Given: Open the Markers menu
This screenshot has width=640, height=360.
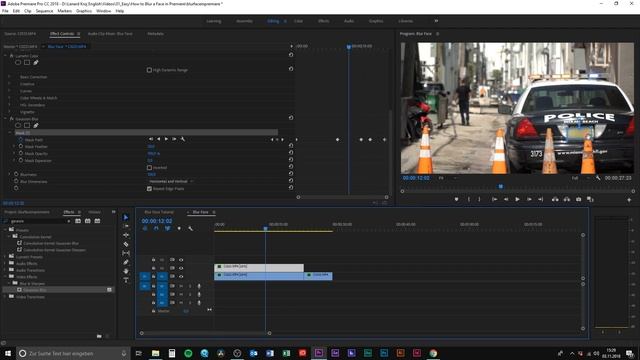Looking at the screenshot, I should point(64,11).
